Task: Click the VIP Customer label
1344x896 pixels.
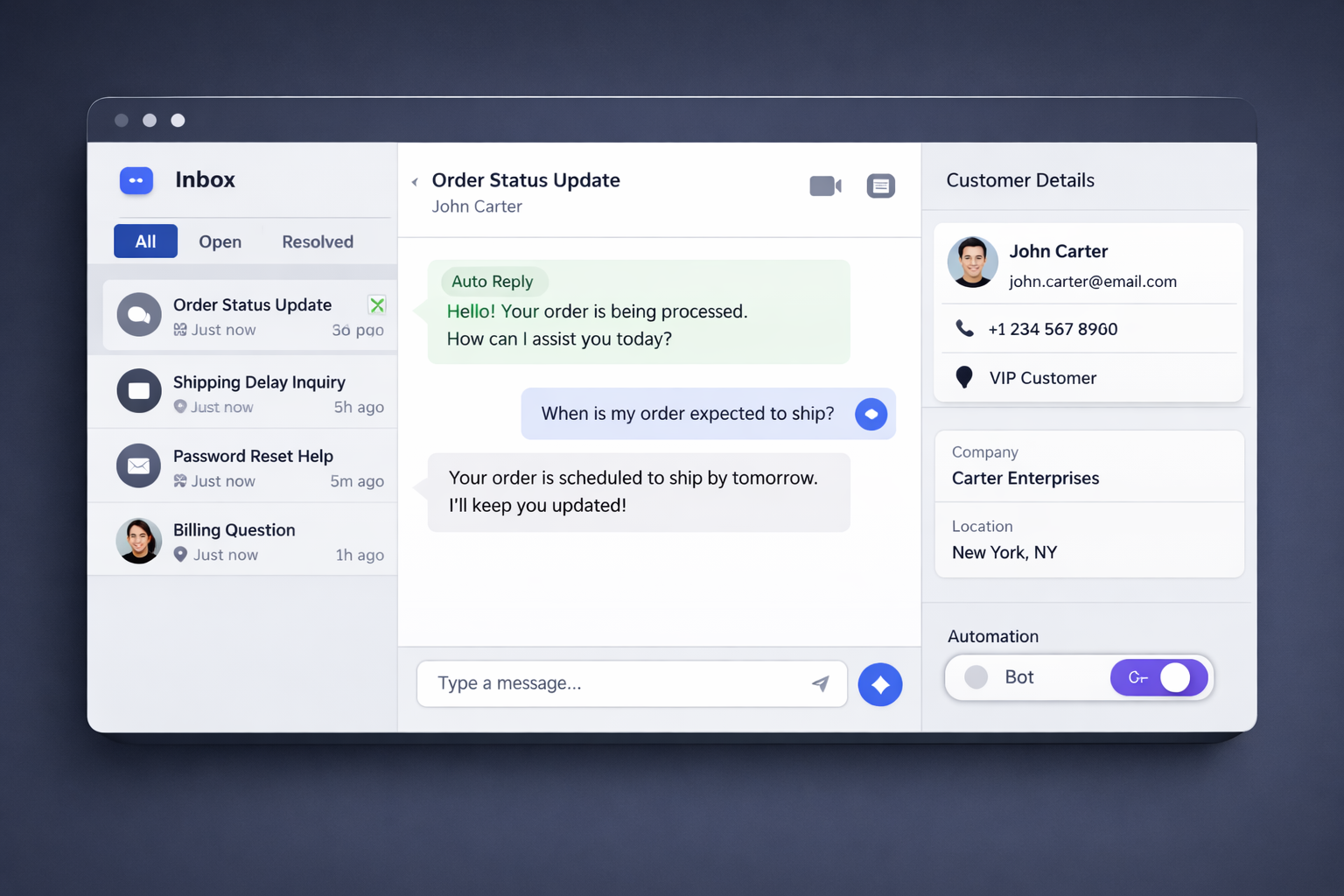Action: pyautogui.click(x=1043, y=378)
